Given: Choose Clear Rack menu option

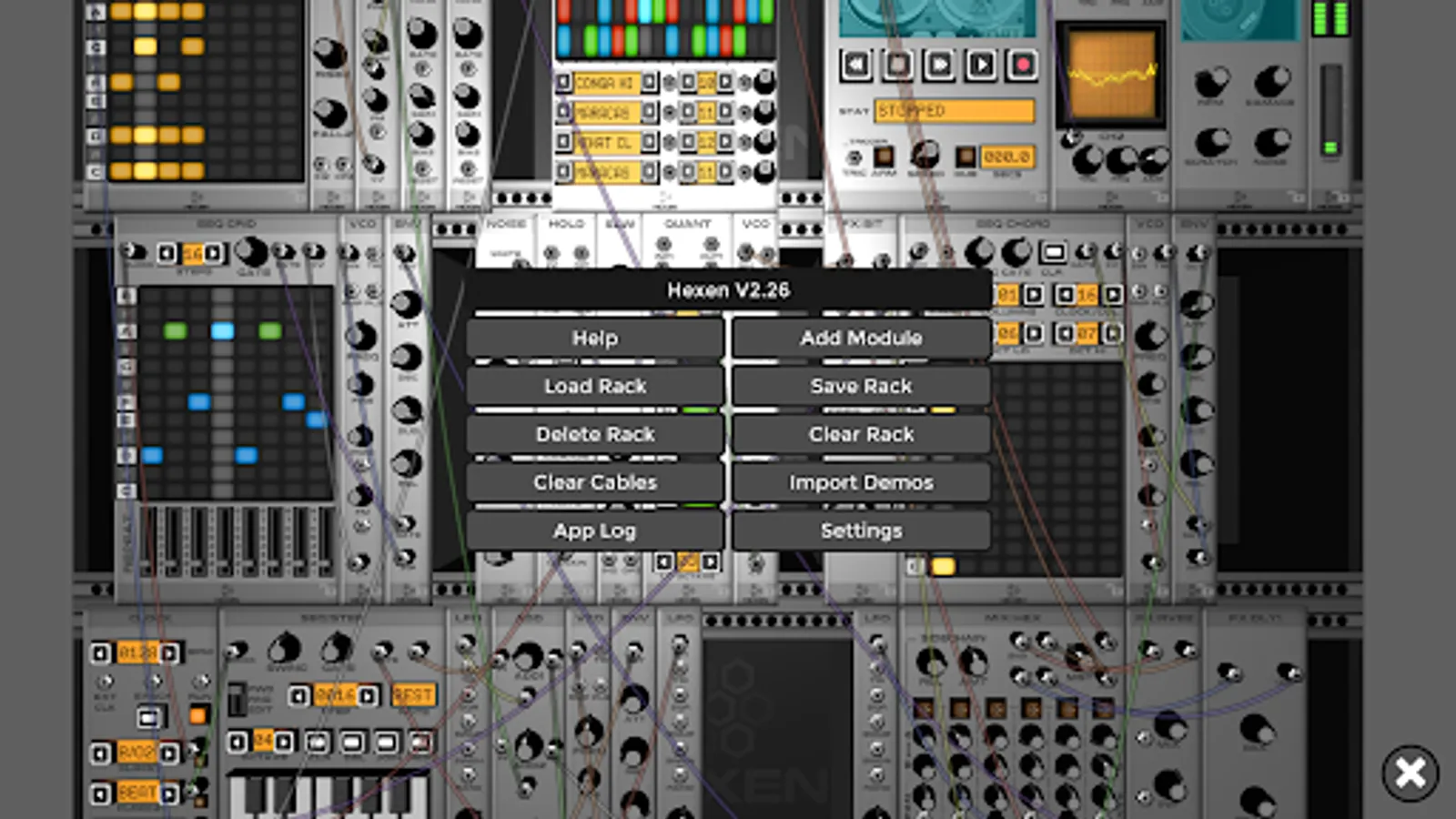Looking at the screenshot, I should [861, 434].
